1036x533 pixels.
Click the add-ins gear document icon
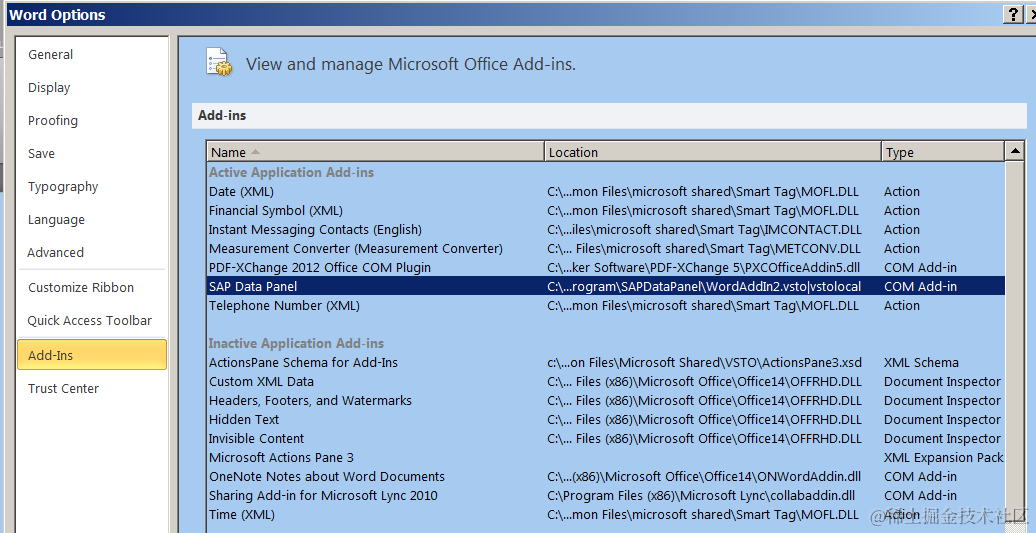pyautogui.click(x=219, y=62)
